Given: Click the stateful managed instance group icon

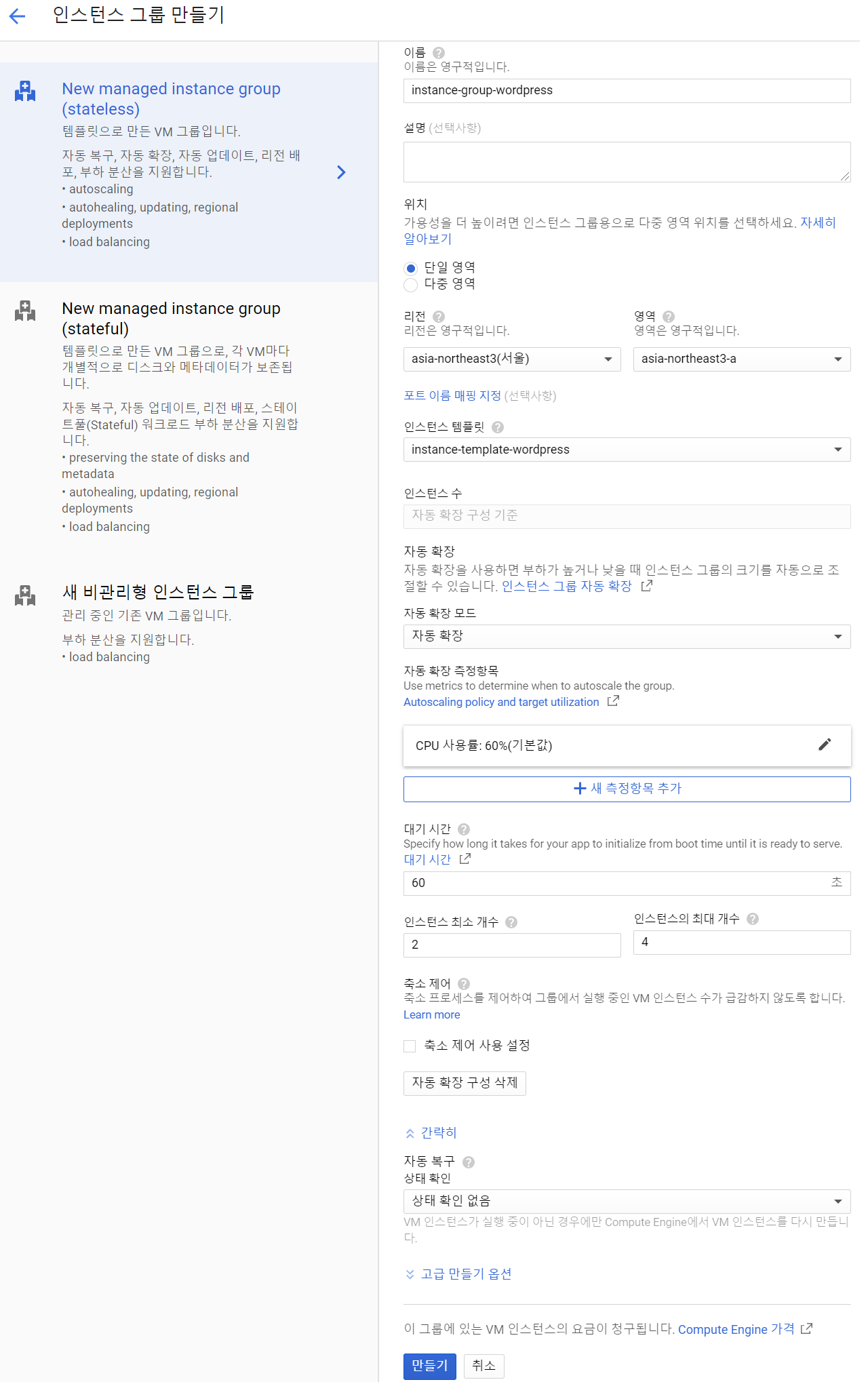Looking at the screenshot, I should 25,311.
